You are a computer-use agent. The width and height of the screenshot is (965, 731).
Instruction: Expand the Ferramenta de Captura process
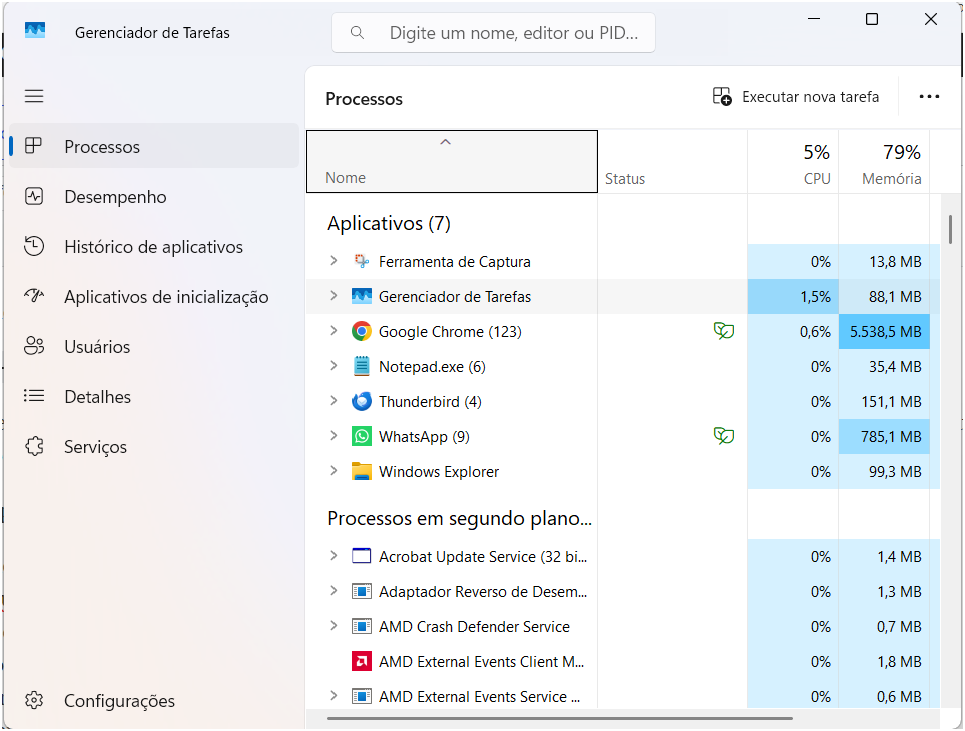(x=334, y=261)
